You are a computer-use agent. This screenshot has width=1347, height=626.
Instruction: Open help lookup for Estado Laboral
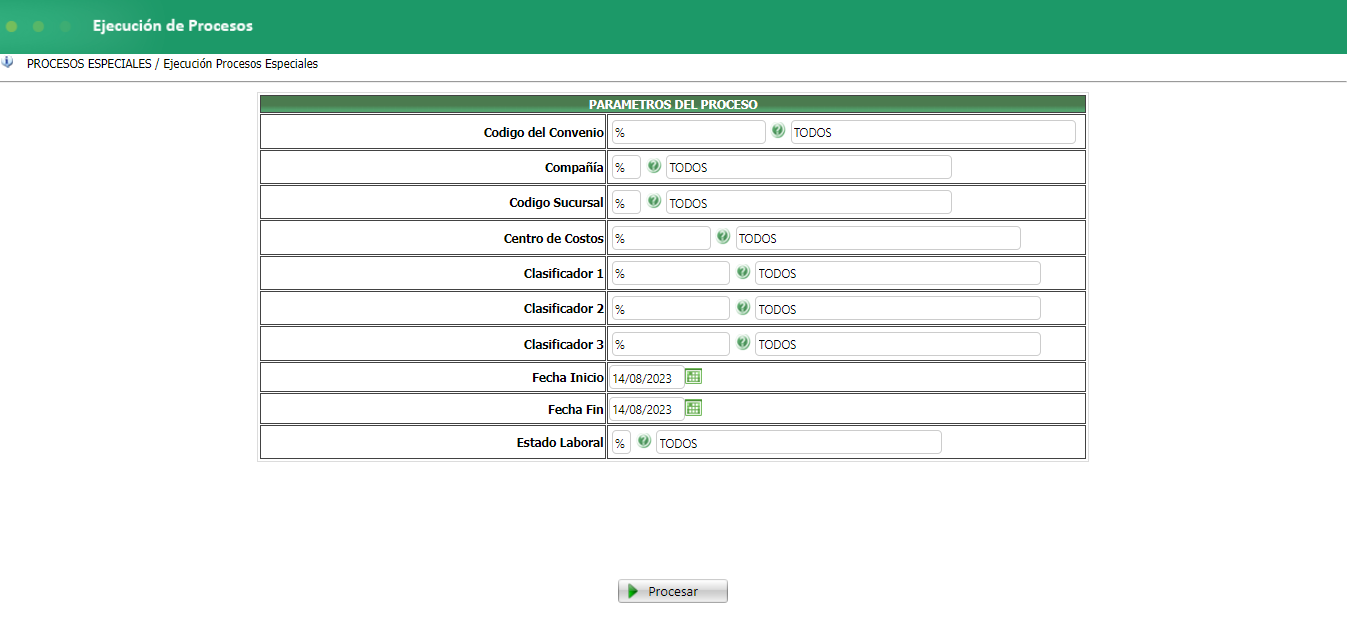click(644, 441)
